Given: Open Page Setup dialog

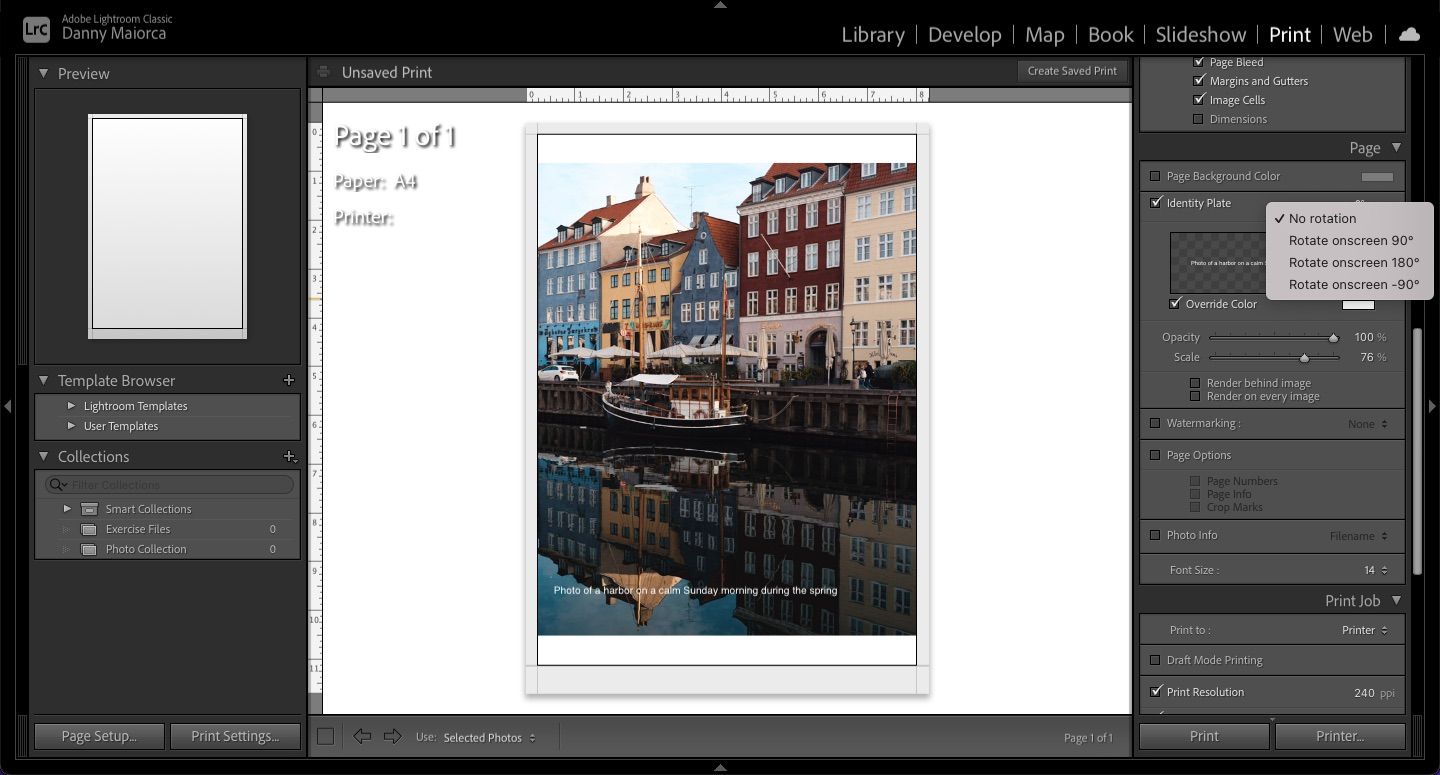Looking at the screenshot, I should tap(98, 736).
